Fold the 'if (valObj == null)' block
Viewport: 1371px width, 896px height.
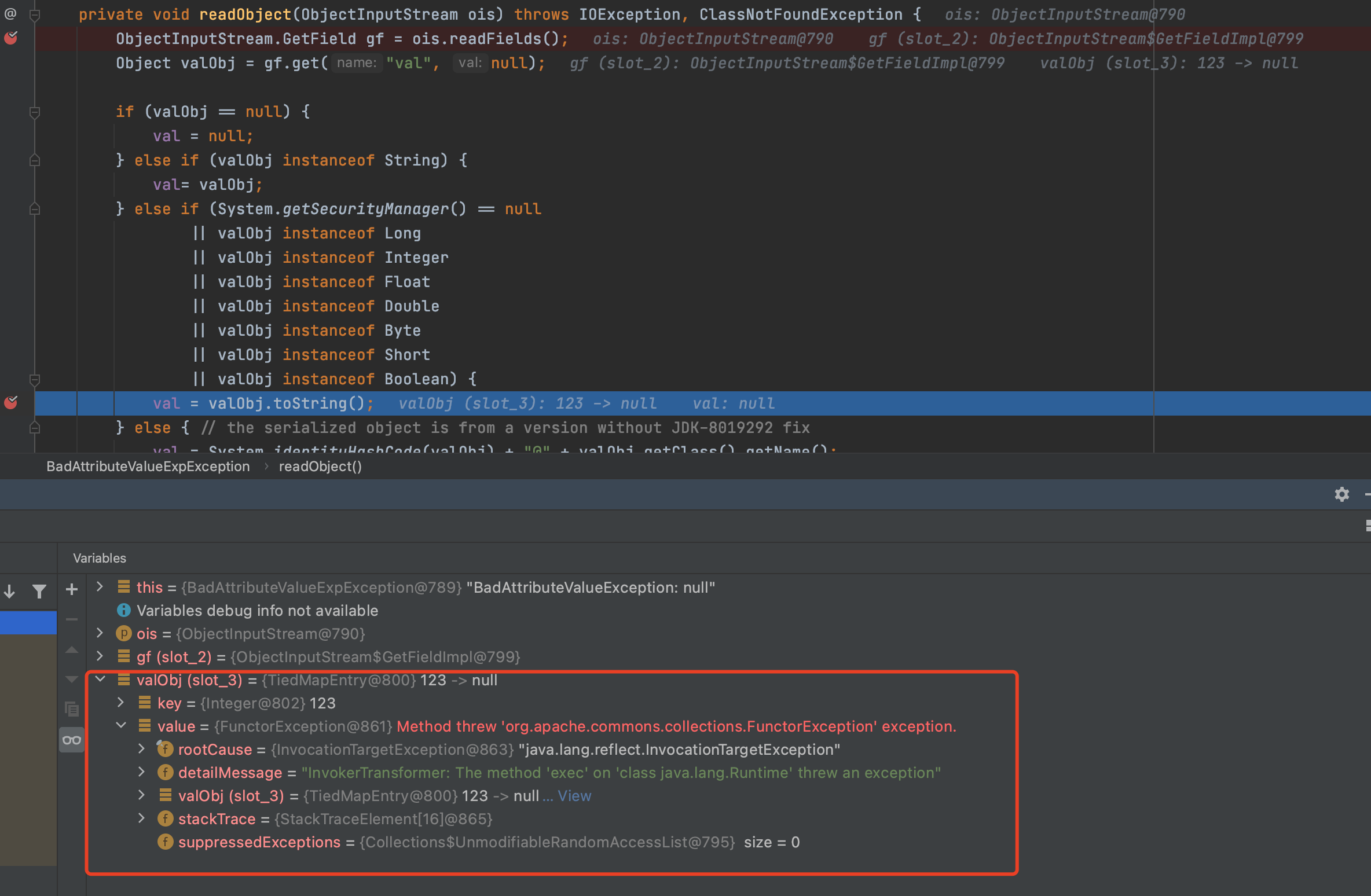(x=35, y=112)
